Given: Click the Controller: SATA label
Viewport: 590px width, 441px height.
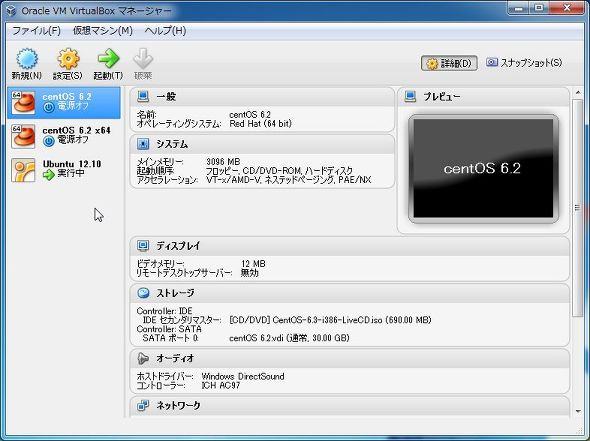Looking at the screenshot, I should tap(169, 329).
